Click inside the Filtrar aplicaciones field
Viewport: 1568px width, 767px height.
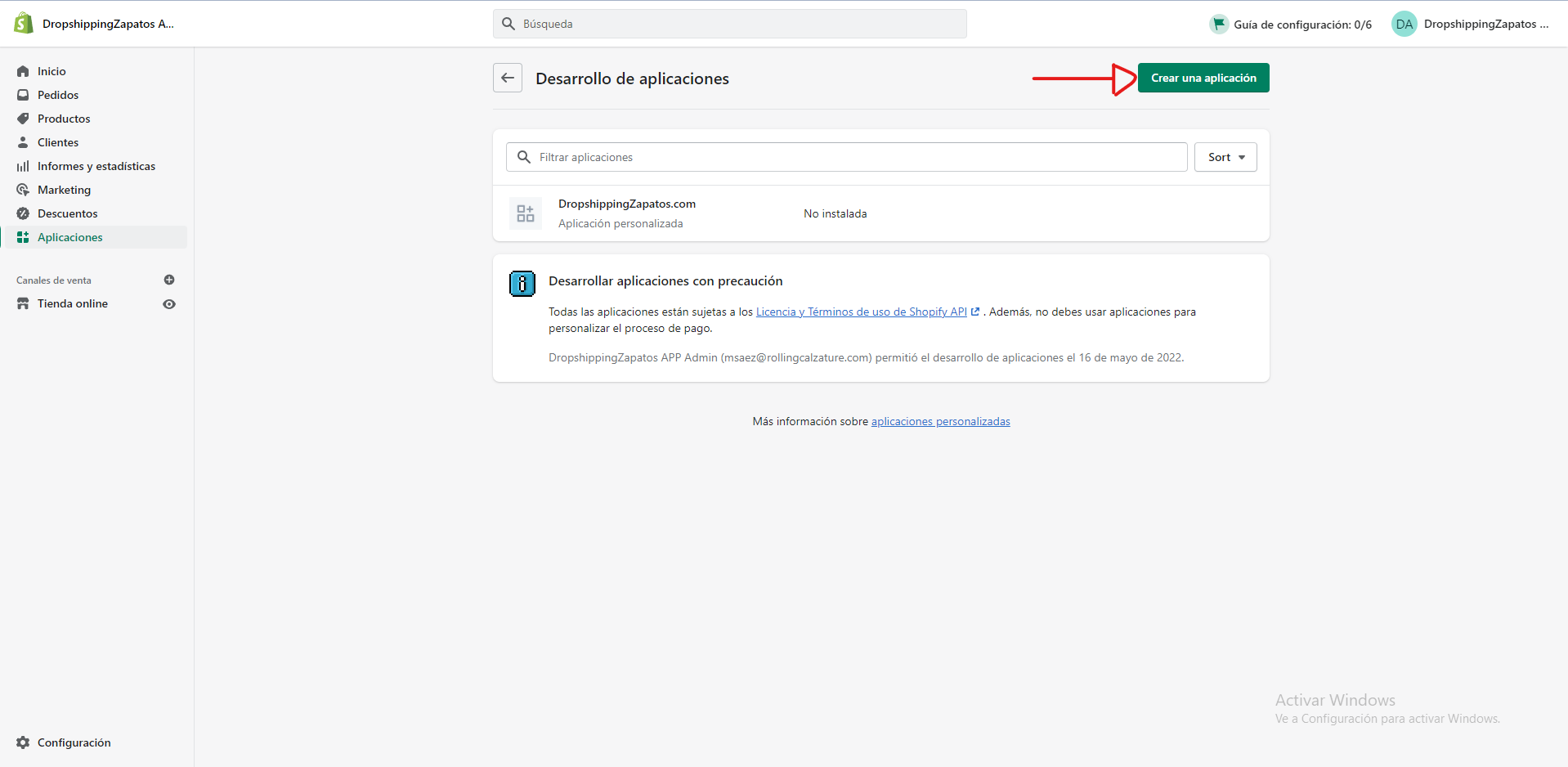[736, 157]
